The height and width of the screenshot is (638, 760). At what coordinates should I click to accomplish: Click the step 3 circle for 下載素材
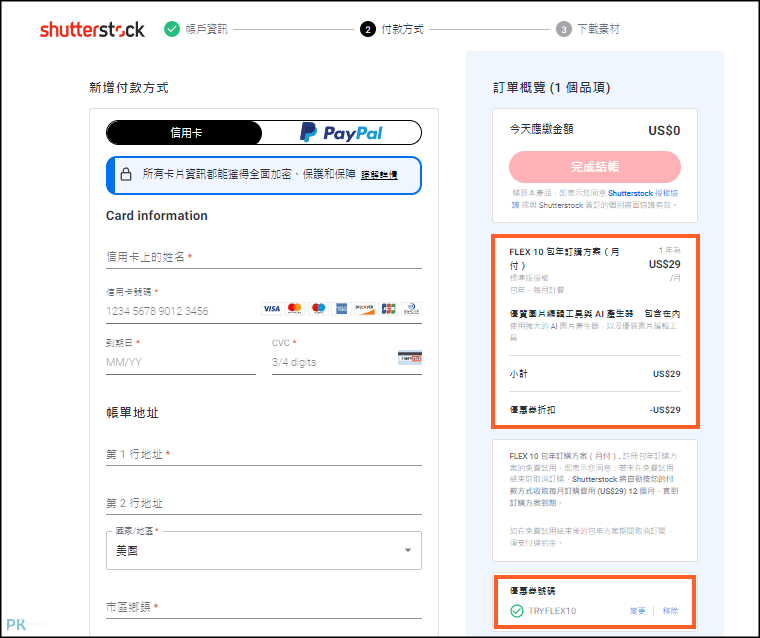coord(564,30)
